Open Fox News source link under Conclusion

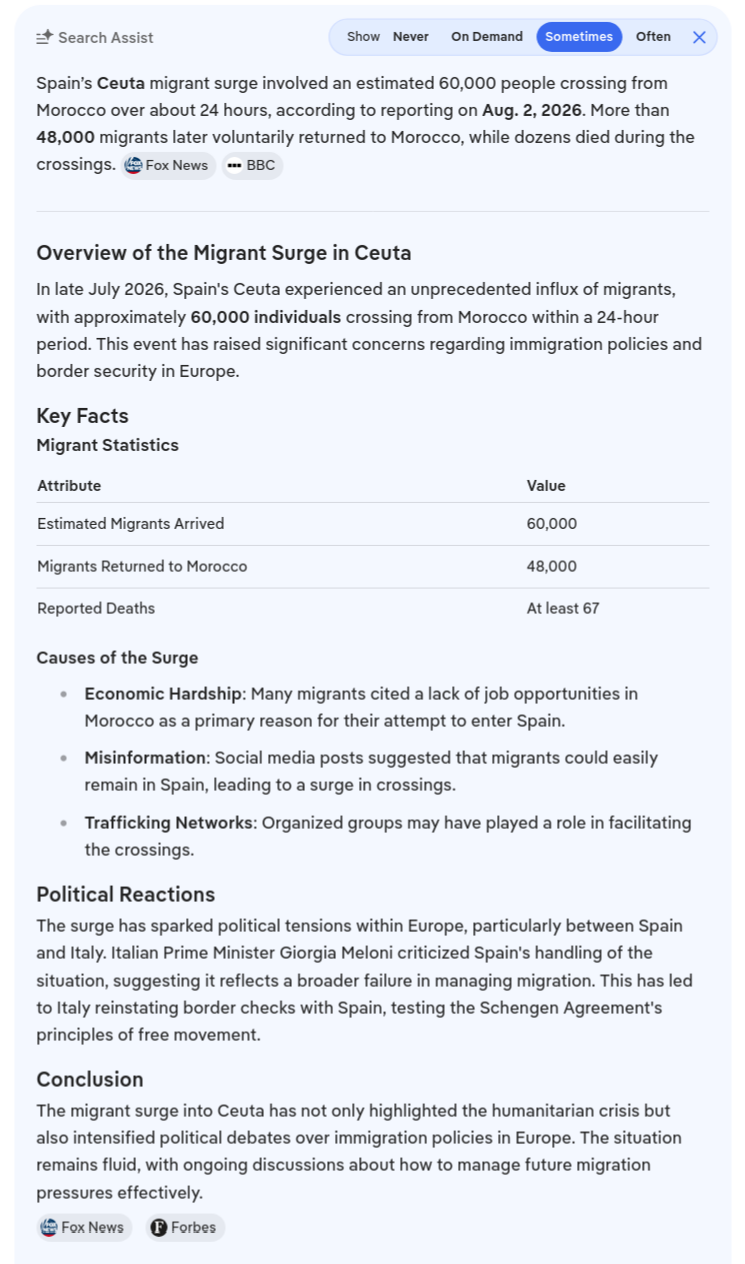(x=84, y=1227)
